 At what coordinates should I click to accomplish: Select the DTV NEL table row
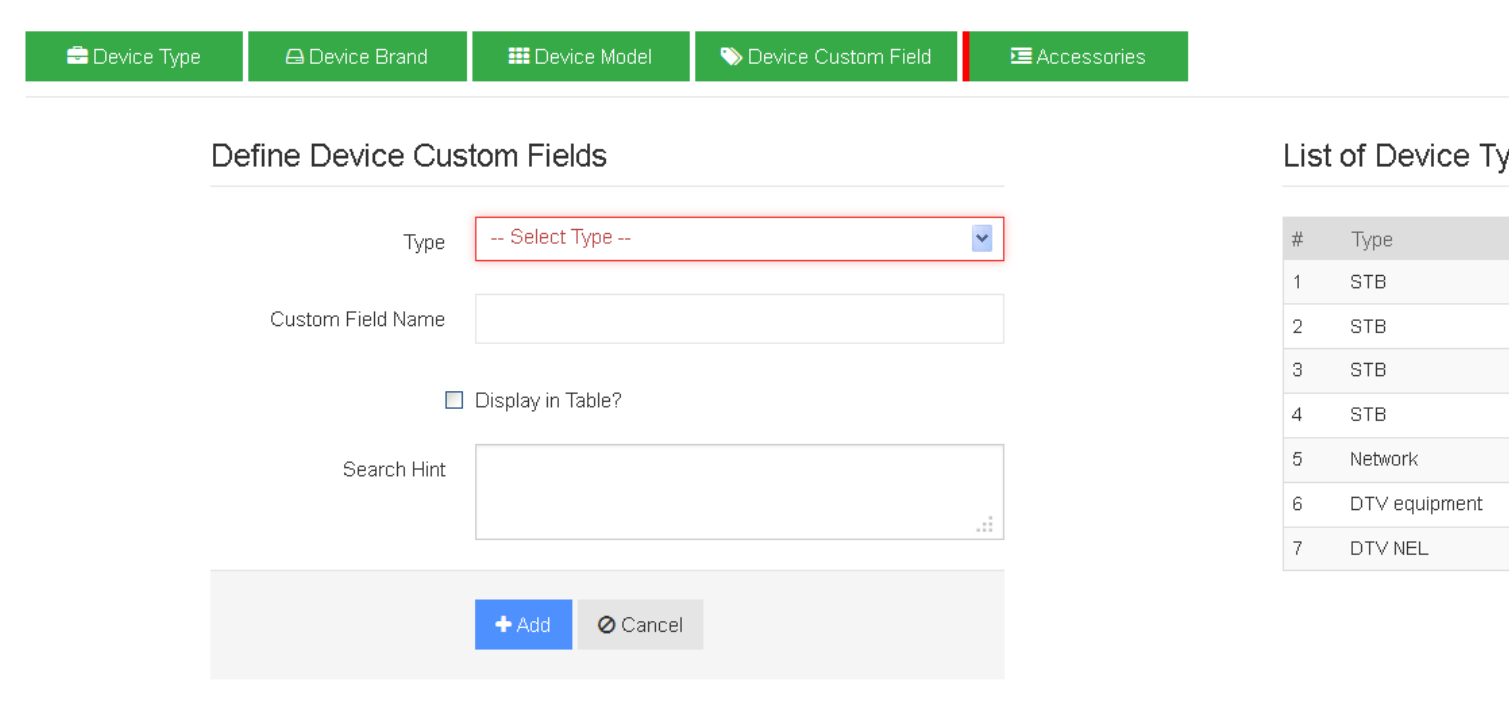(1394, 548)
